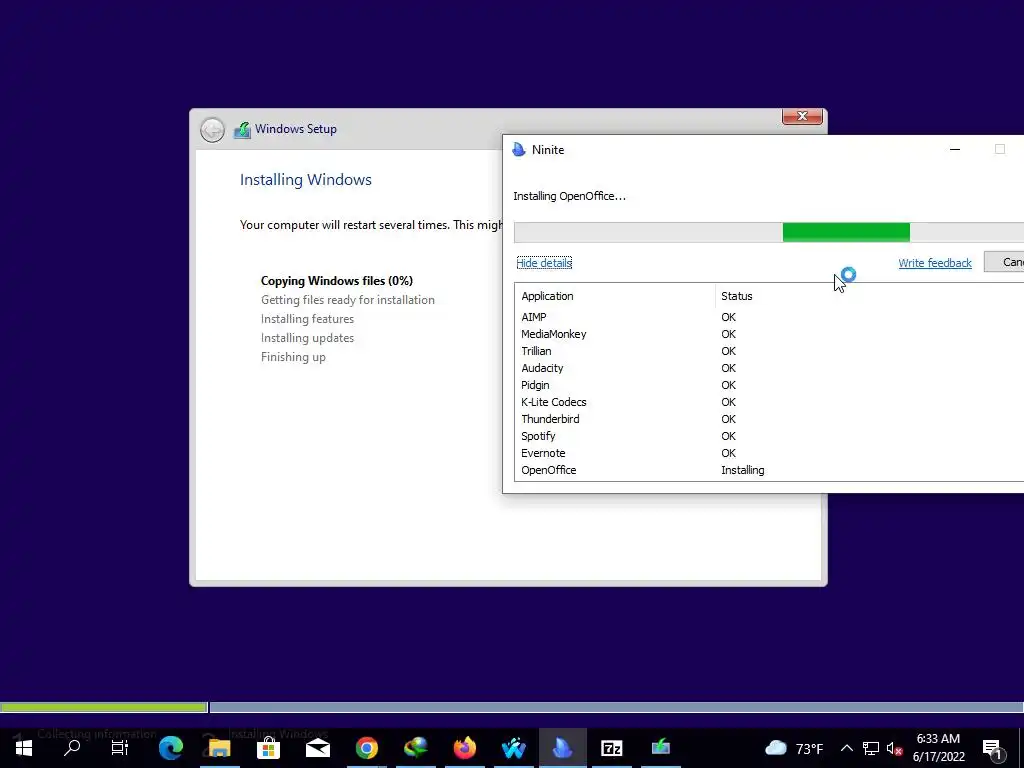The height and width of the screenshot is (768, 1024).
Task: Open the blue W app taskbar icon
Action: point(514,748)
